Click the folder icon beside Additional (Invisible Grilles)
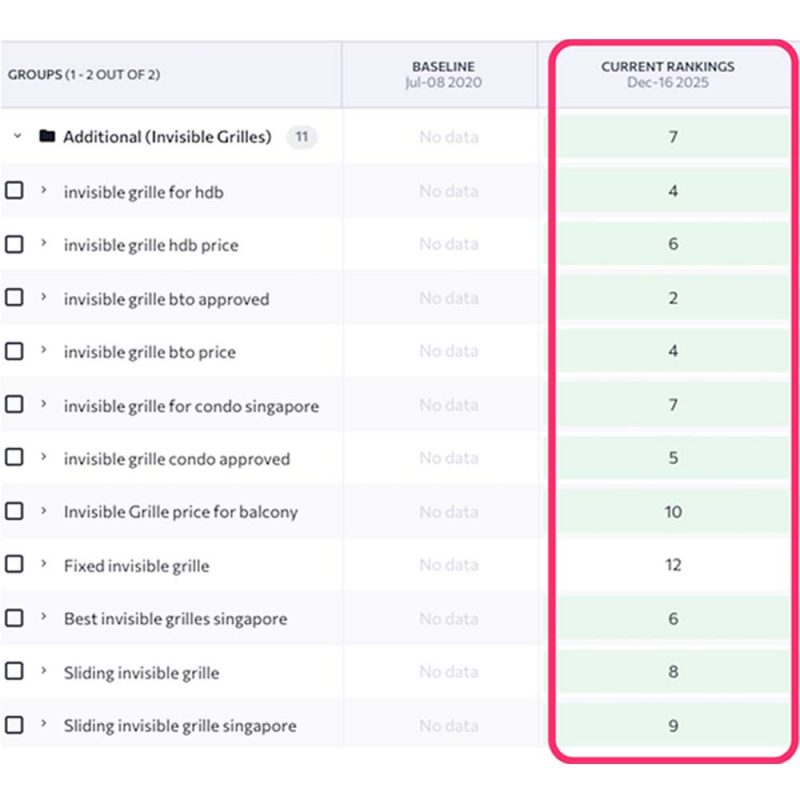 click(x=47, y=137)
